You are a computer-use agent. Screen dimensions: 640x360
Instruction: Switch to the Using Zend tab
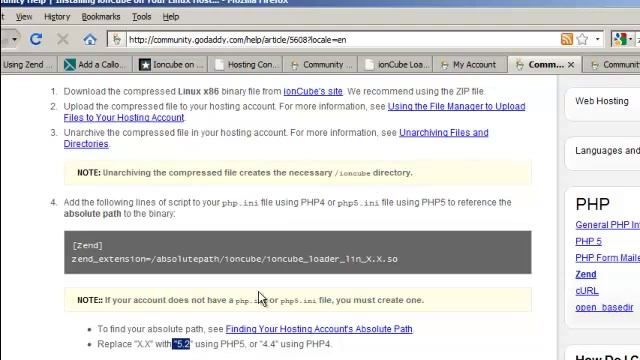(x=28, y=64)
